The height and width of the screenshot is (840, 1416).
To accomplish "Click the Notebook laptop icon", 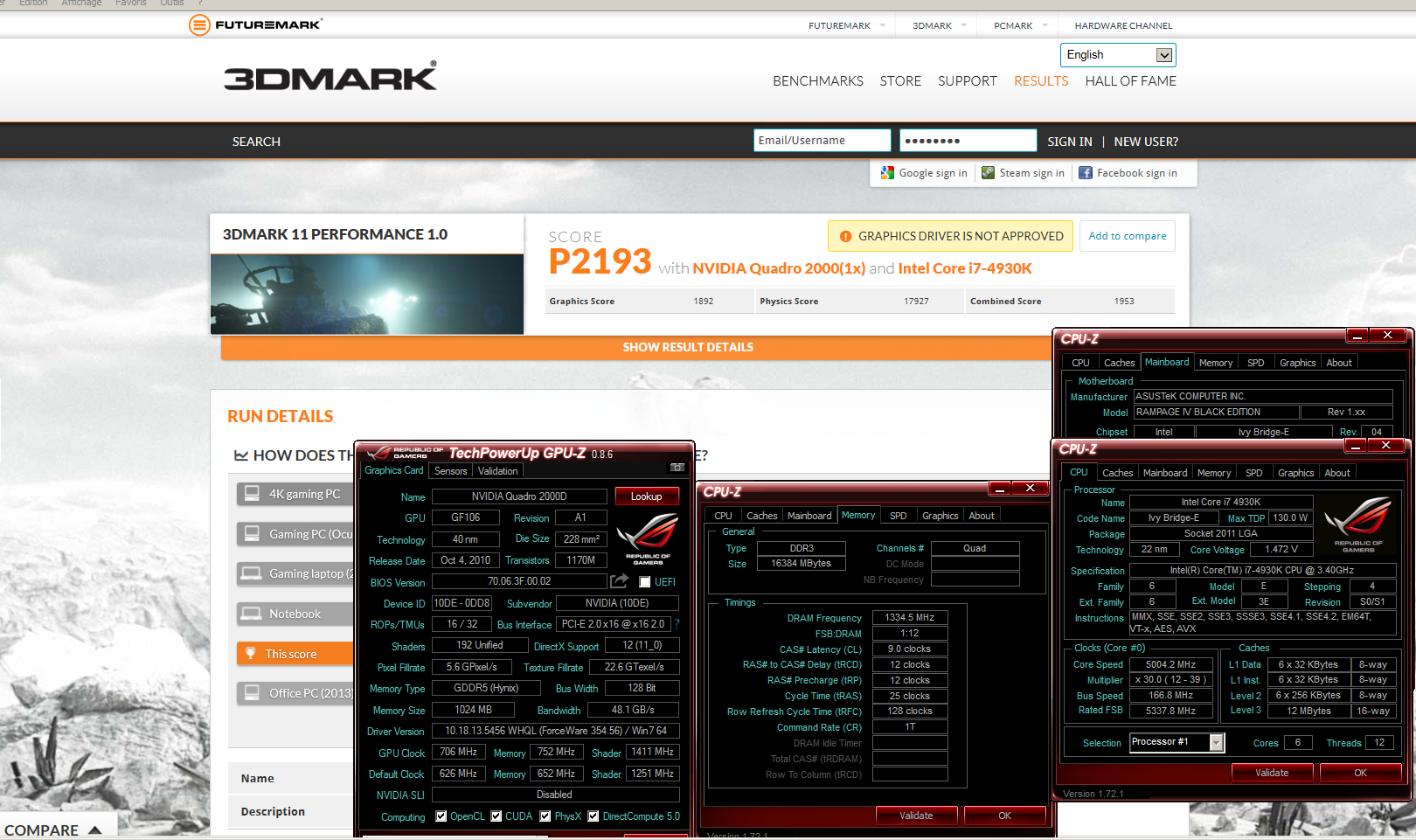I will (252, 614).
